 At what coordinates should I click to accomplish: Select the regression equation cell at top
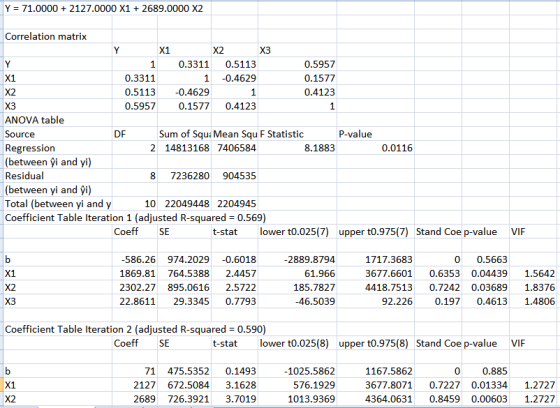pos(104,9)
